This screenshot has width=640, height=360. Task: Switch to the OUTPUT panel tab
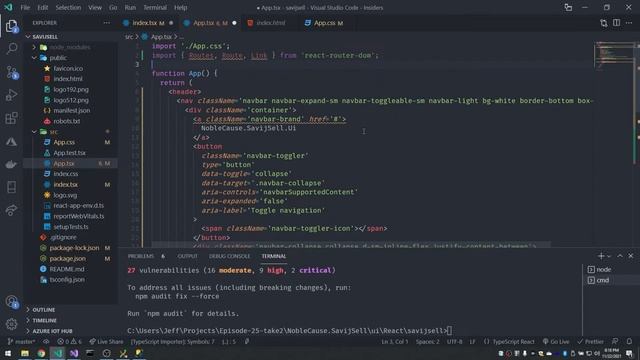tap(187, 256)
